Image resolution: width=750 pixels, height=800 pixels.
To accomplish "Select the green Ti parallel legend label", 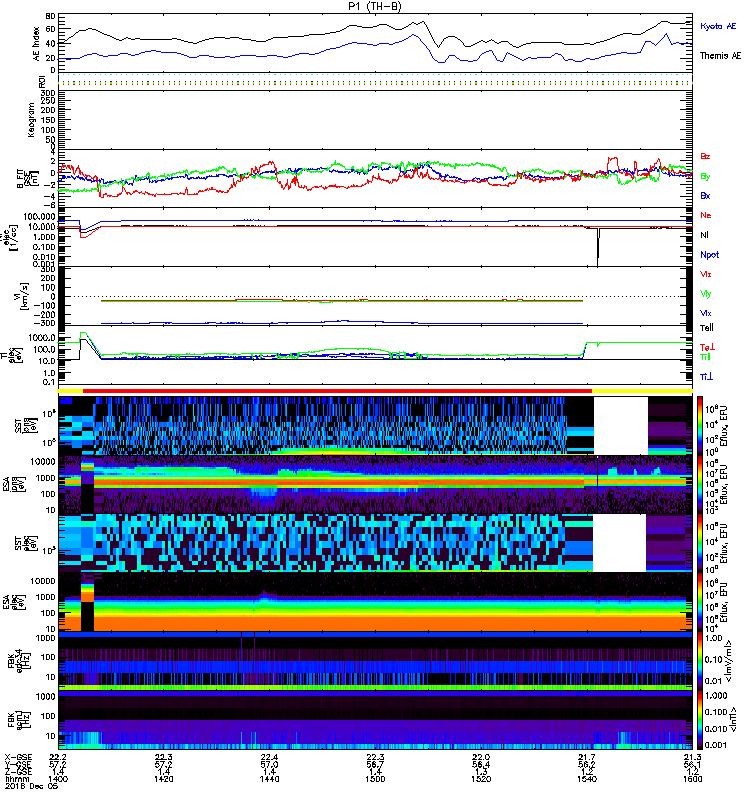I will pos(705,357).
